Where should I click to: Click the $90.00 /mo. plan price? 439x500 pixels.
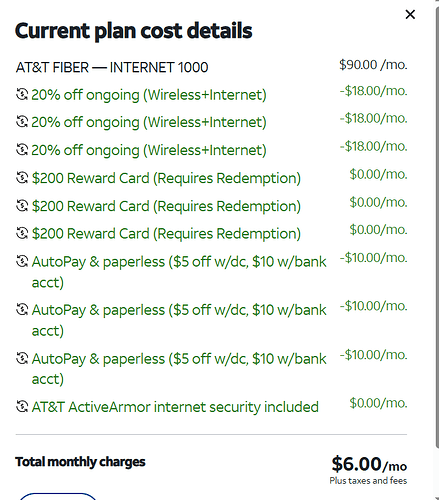[x=373, y=65]
